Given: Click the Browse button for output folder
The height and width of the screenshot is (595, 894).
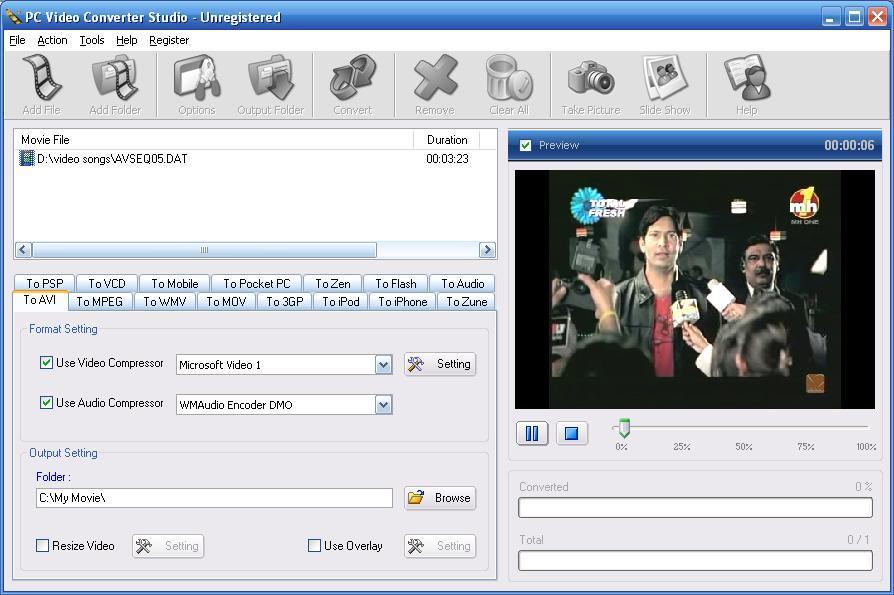Looking at the screenshot, I should (x=440, y=497).
